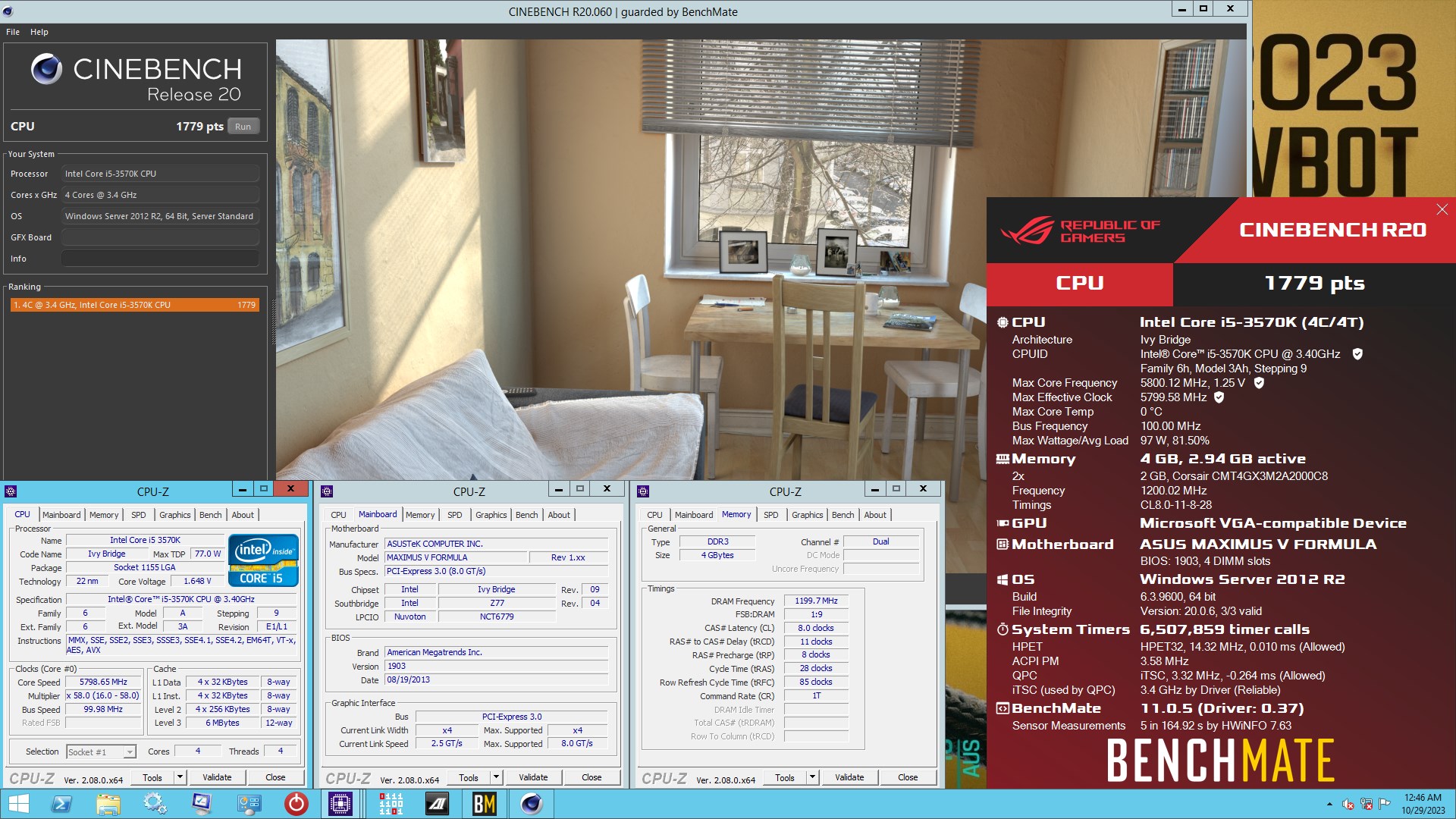Click Validate in the leftmost CPU-Z window
The image size is (1456, 819).
click(x=217, y=777)
